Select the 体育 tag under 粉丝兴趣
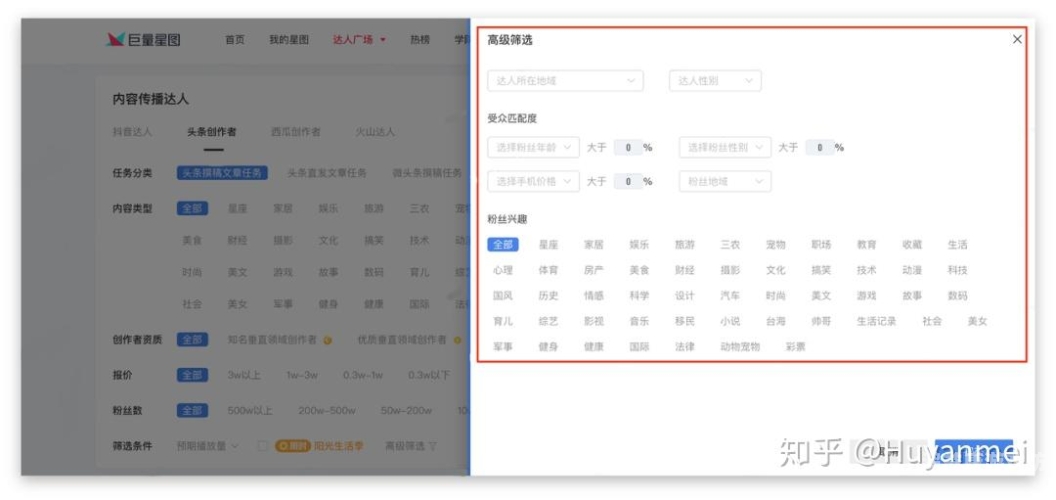The image size is (1056, 500). coord(548,270)
